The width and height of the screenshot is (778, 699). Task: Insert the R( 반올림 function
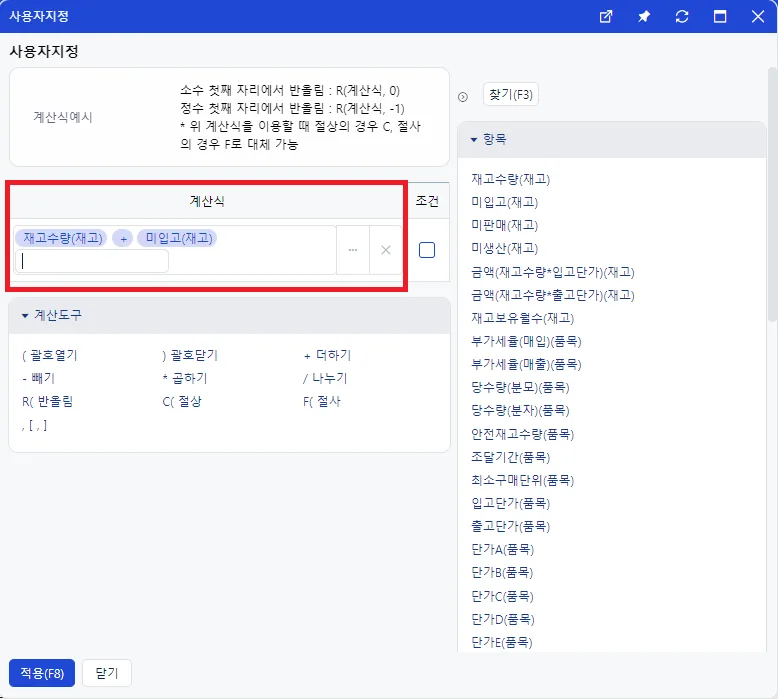click(48, 401)
